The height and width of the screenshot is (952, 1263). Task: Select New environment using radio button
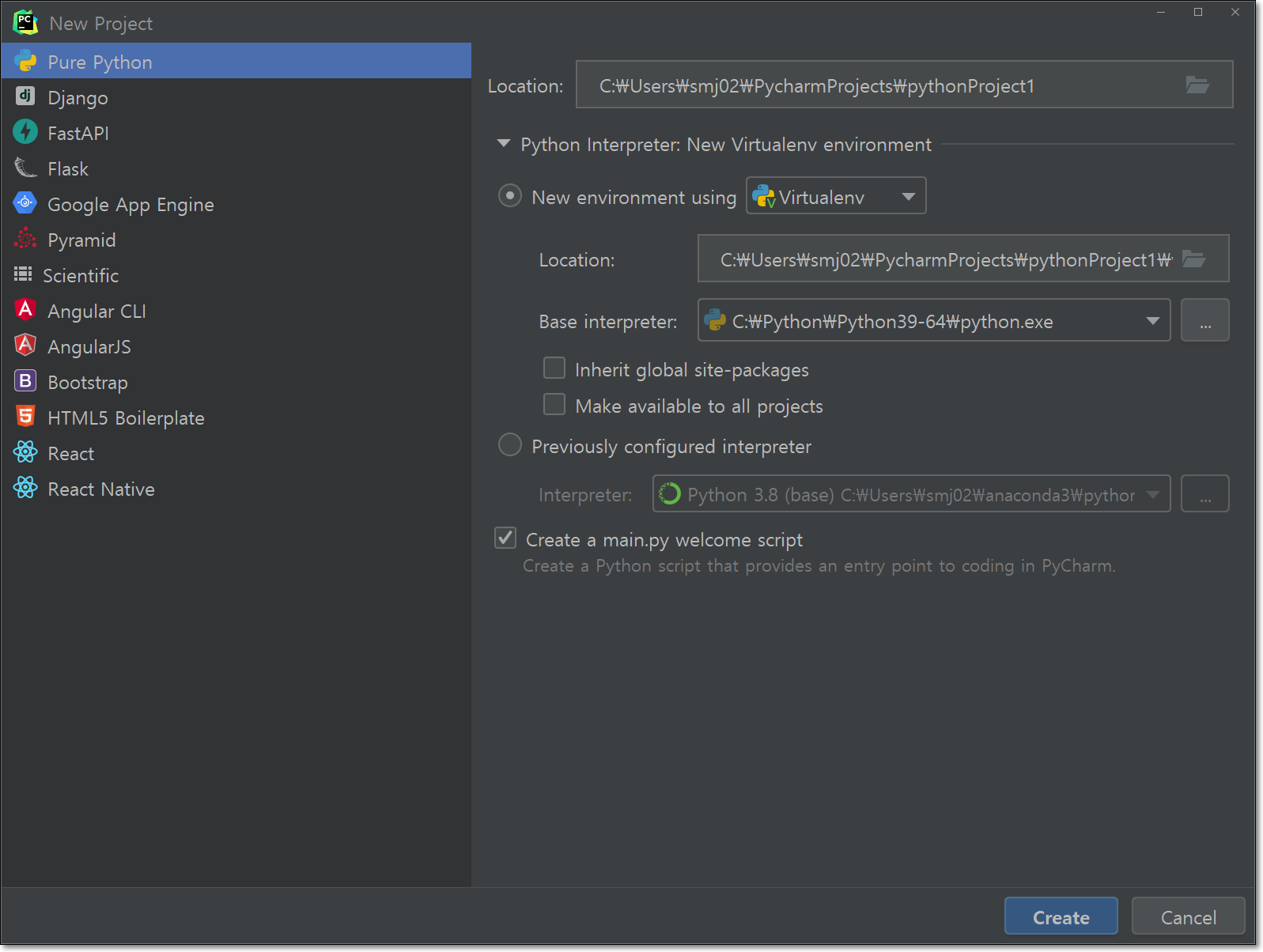click(x=510, y=196)
